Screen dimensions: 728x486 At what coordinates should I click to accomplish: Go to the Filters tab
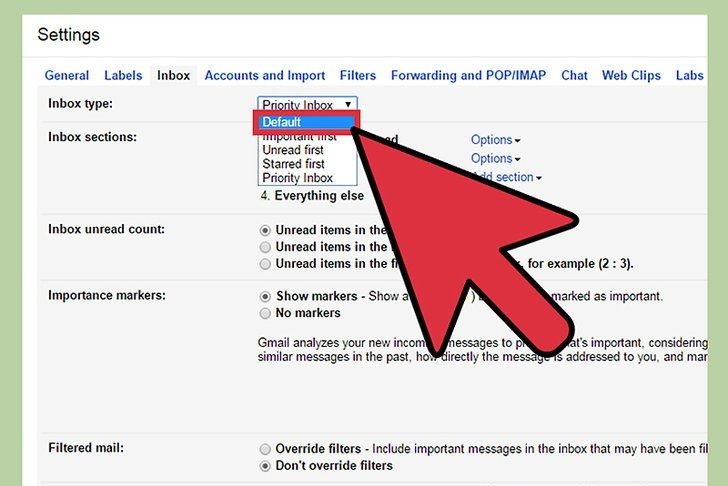pyautogui.click(x=358, y=75)
